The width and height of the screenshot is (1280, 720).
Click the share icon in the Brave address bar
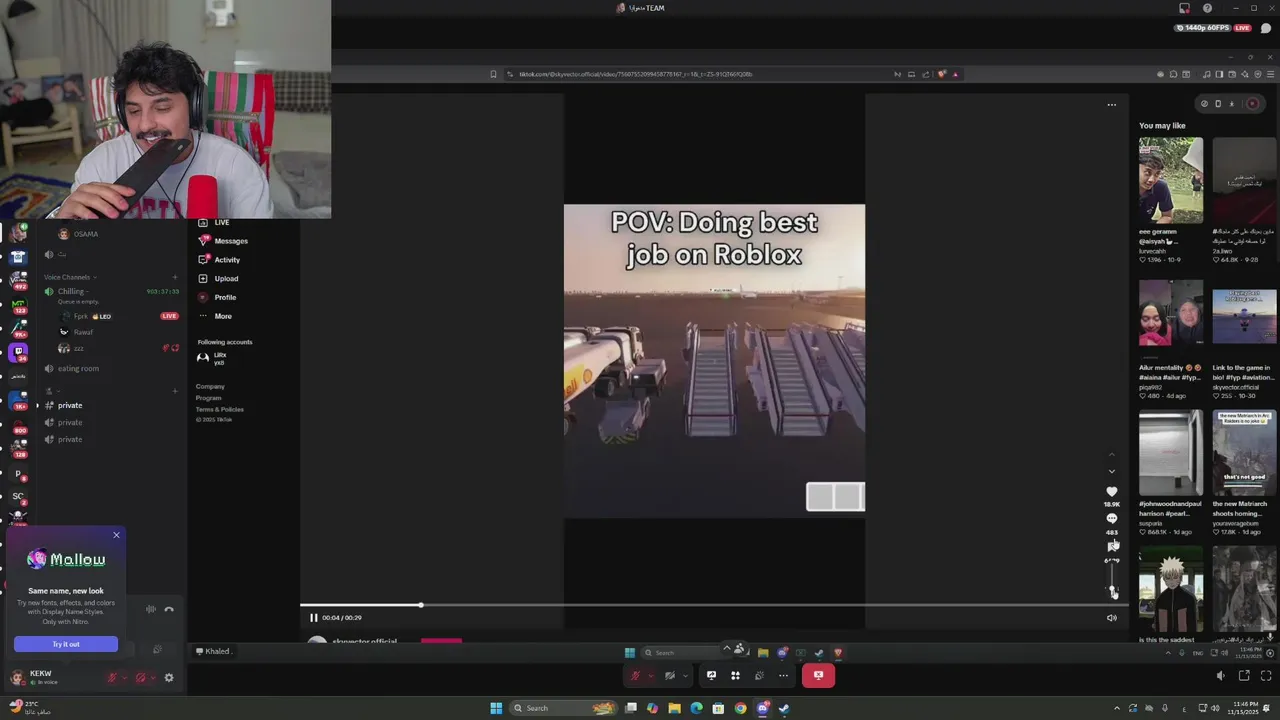click(925, 74)
